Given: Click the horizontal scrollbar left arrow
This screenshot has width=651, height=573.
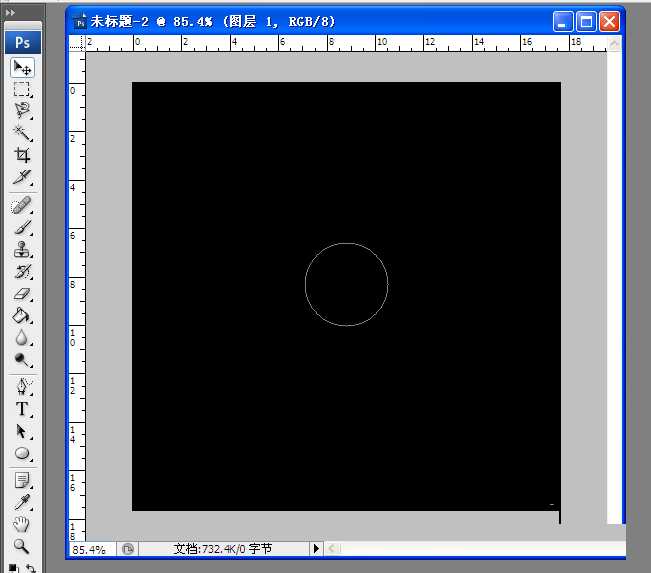Looking at the screenshot, I should coord(333,549).
